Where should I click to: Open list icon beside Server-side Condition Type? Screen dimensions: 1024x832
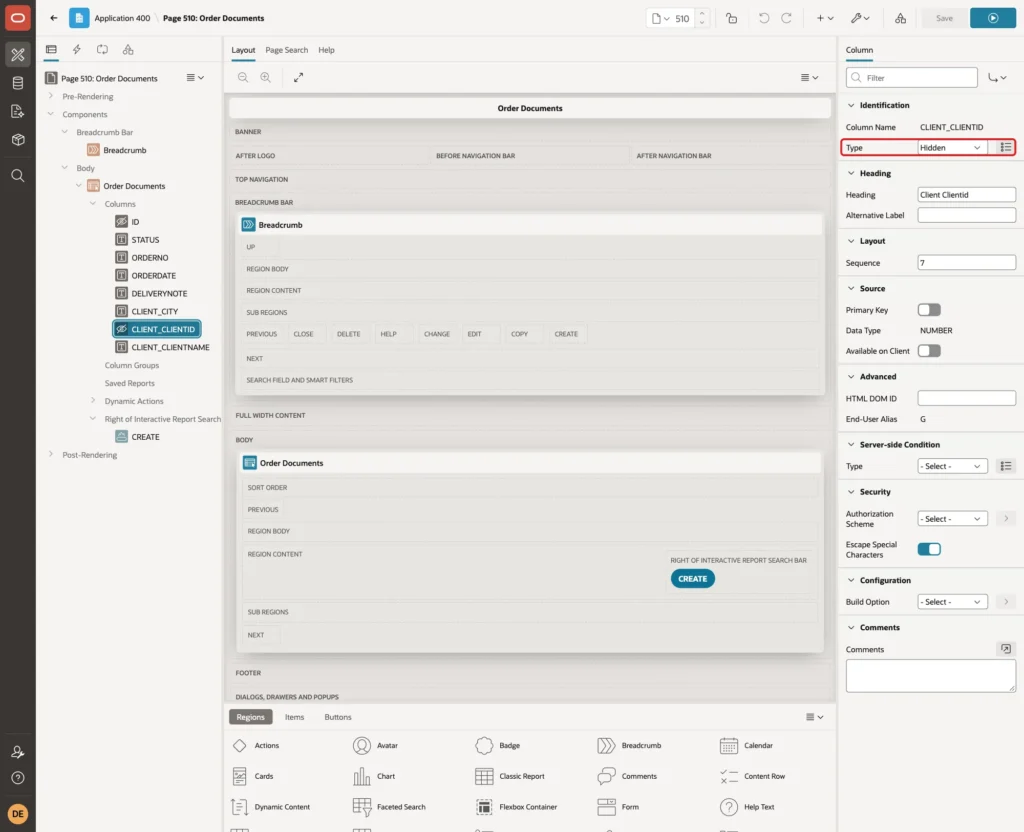click(1006, 466)
